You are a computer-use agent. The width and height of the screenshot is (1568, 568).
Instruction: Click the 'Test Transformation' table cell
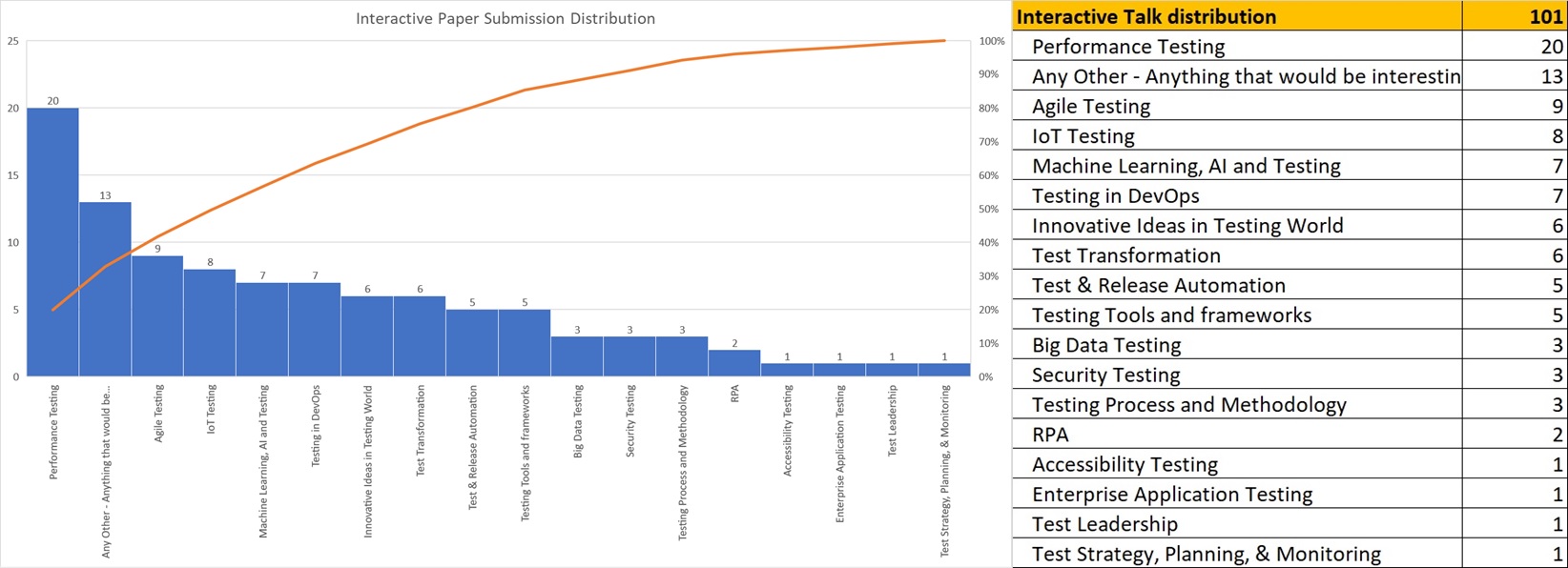click(x=1125, y=255)
